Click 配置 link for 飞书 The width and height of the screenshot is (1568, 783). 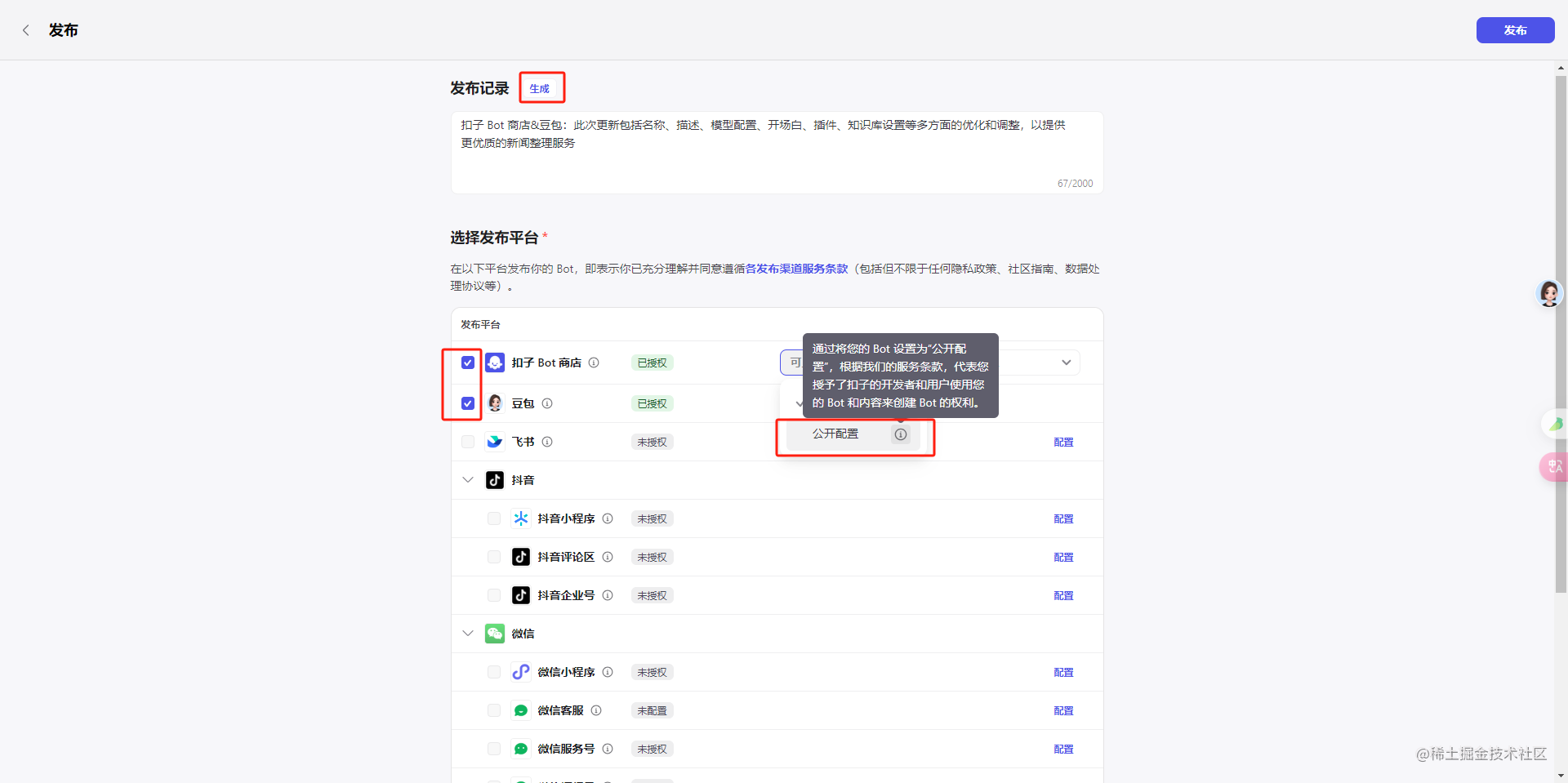pos(1063,442)
